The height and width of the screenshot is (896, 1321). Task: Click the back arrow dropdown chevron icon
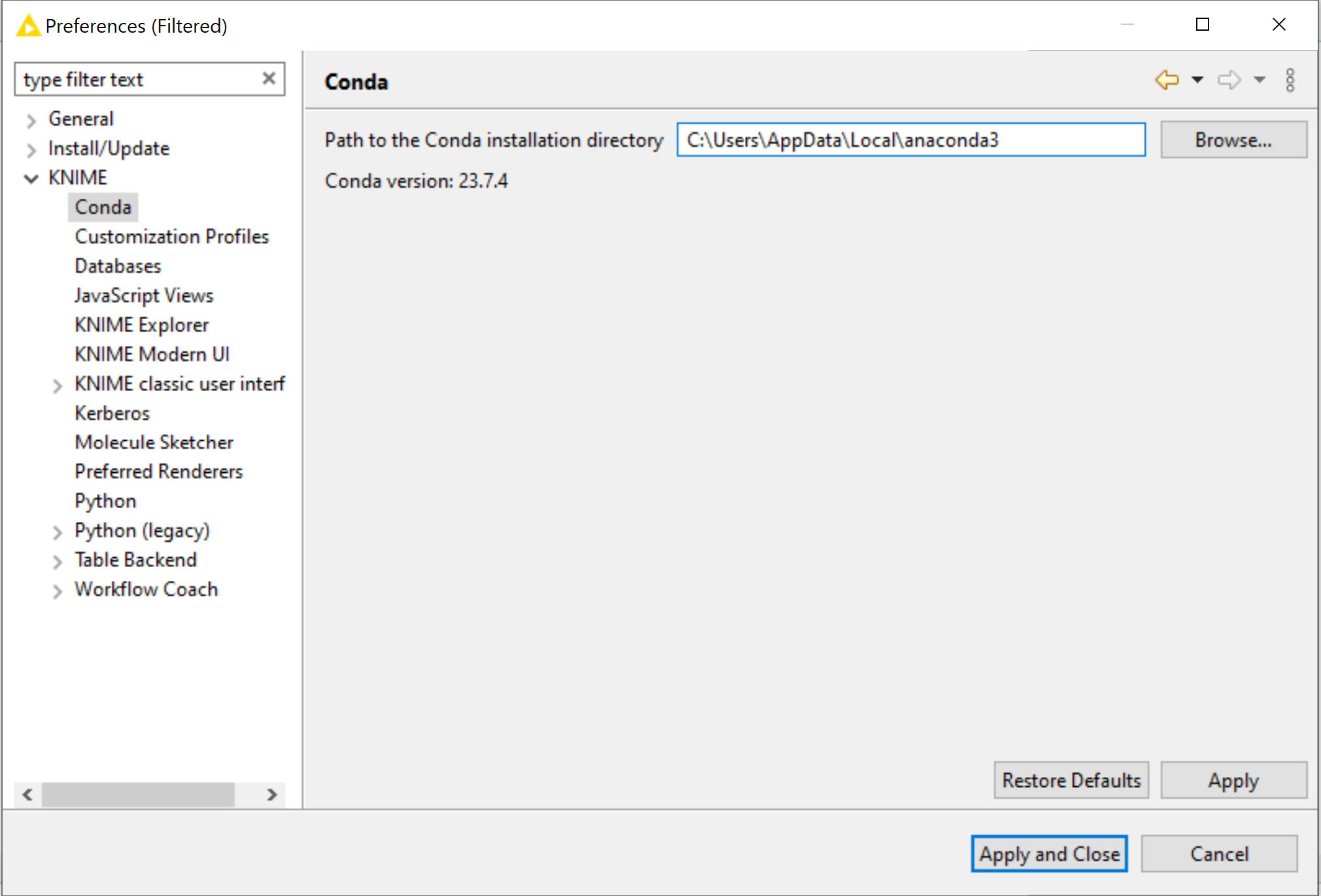click(1196, 83)
